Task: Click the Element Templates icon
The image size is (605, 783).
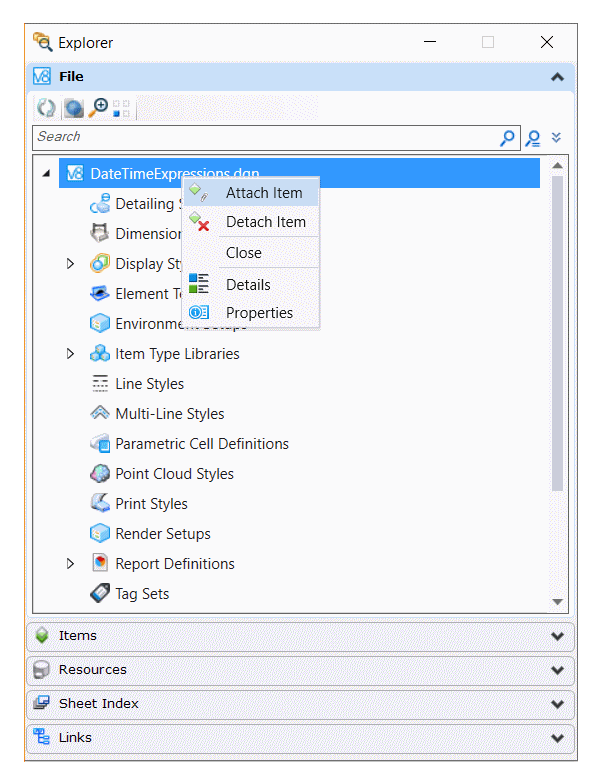Action: click(100, 293)
